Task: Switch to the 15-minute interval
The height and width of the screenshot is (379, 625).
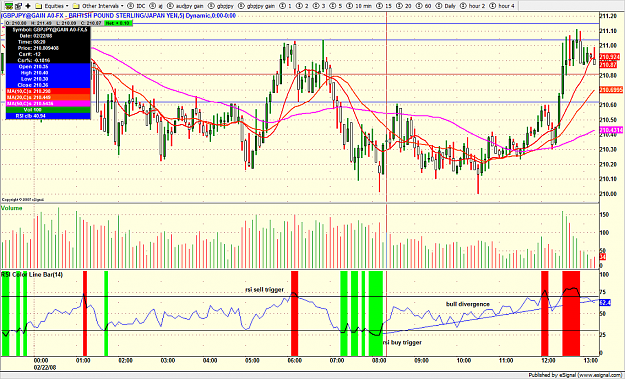Action: click(385, 6)
